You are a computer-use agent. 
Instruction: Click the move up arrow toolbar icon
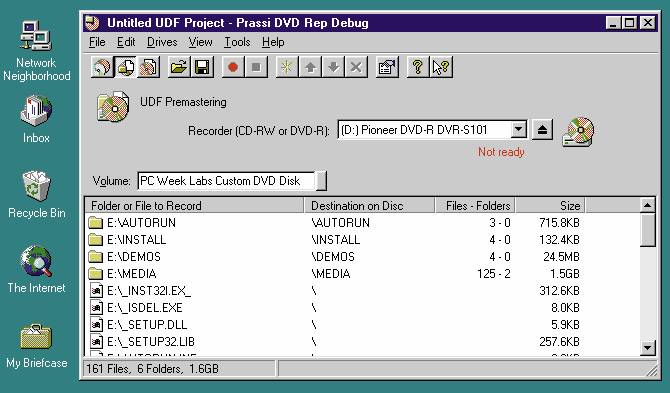[x=310, y=67]
